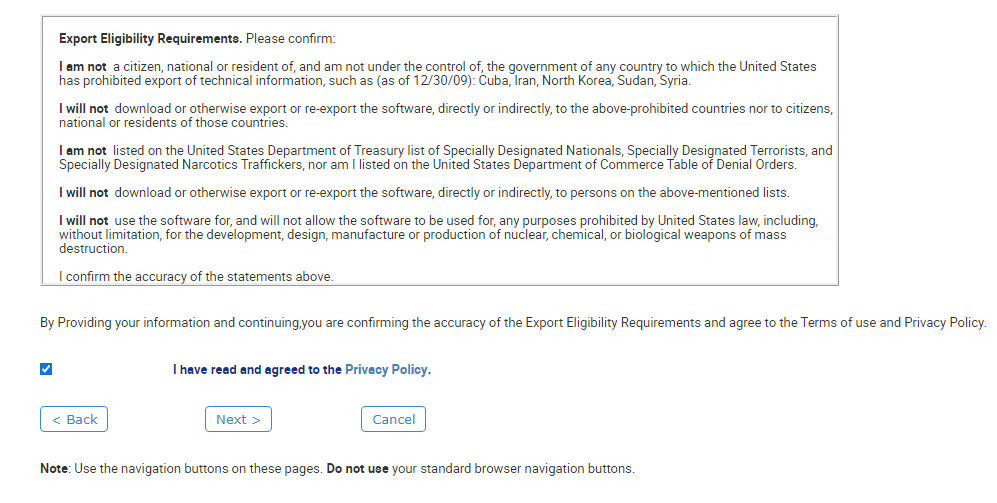Proceed by clicking the Next button
This screenshot has height=503, width=997.
pos(238,419)
